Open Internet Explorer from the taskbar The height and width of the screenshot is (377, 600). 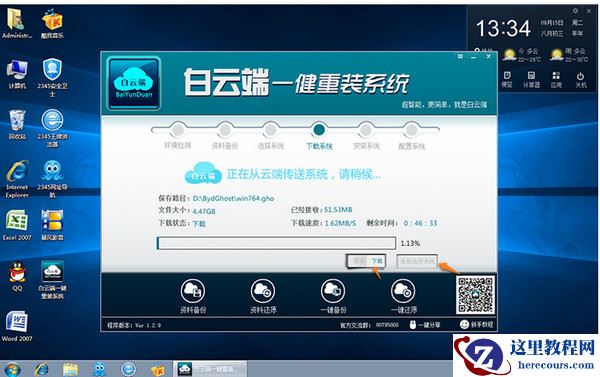pos(41,369)
